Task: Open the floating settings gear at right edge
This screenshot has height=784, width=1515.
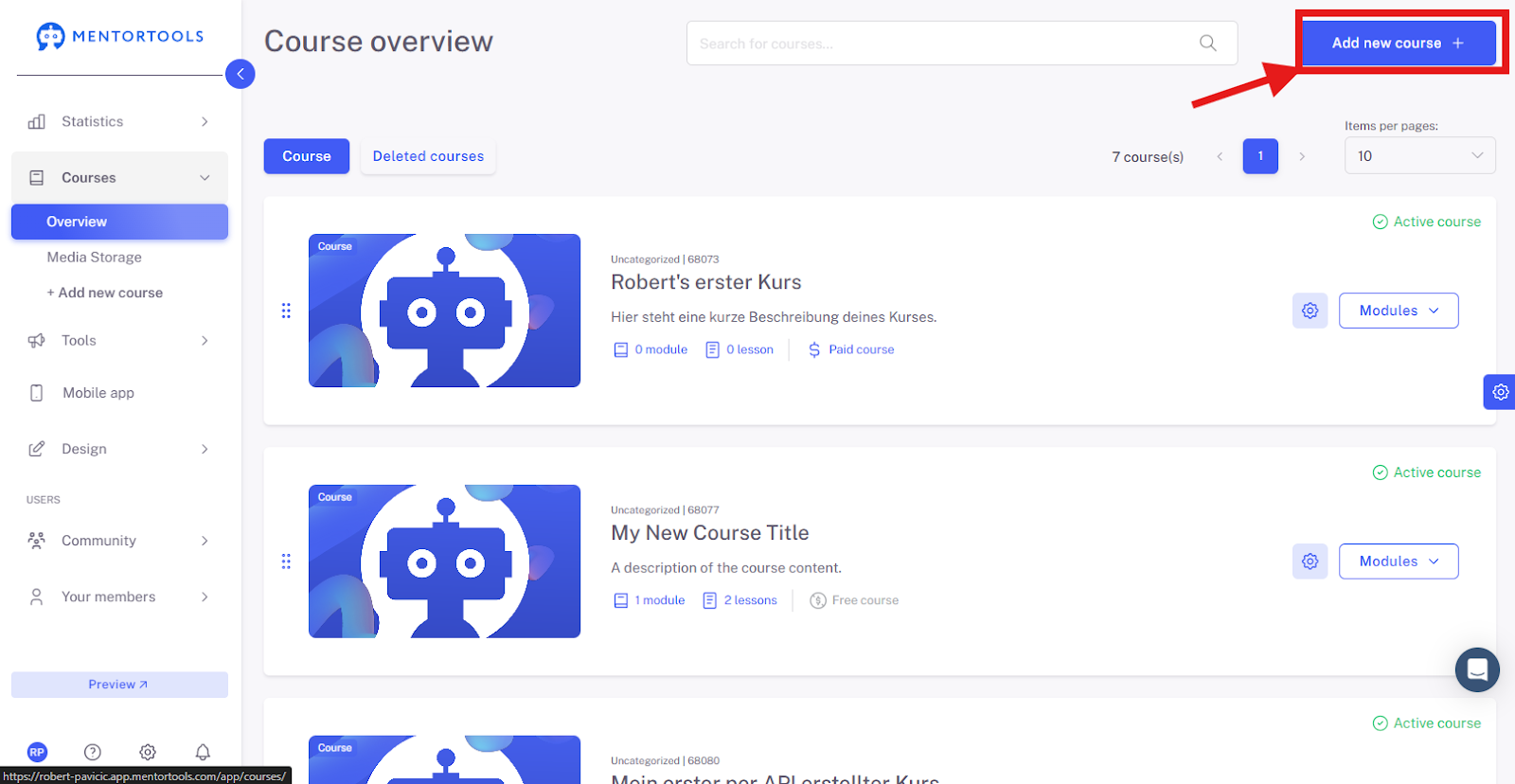Action: (1500, 392)
